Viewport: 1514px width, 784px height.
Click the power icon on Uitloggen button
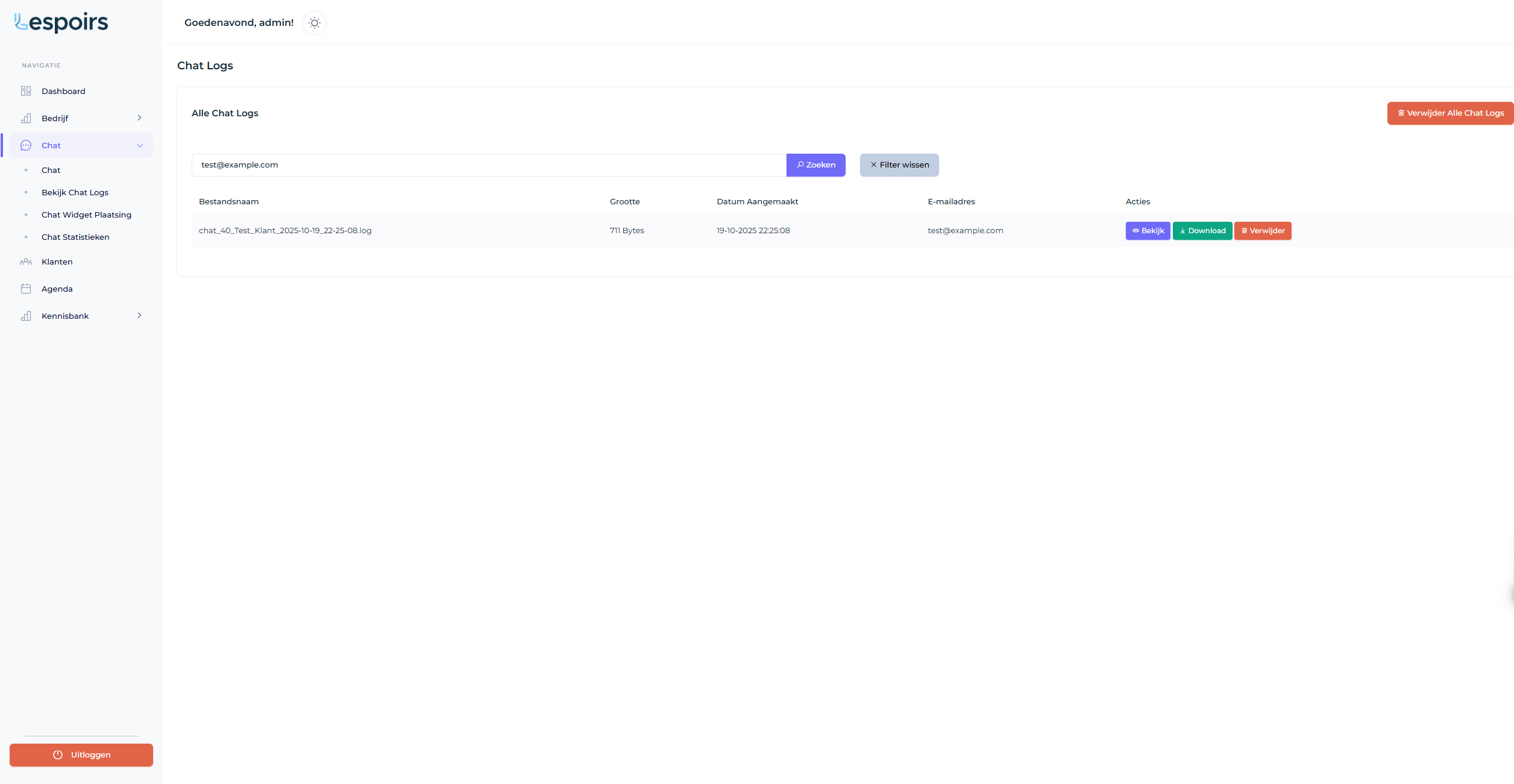click(x=57, y=754)
